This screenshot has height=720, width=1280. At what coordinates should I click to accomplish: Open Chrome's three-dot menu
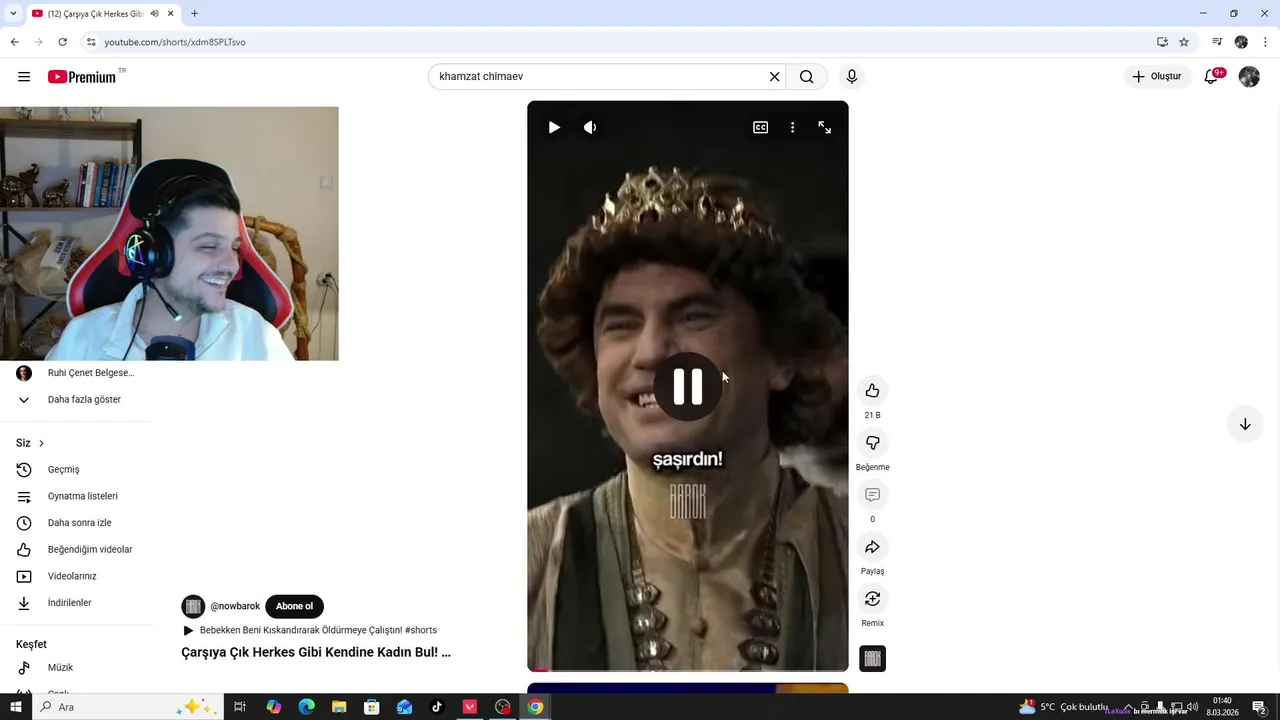pos(1265,42)
